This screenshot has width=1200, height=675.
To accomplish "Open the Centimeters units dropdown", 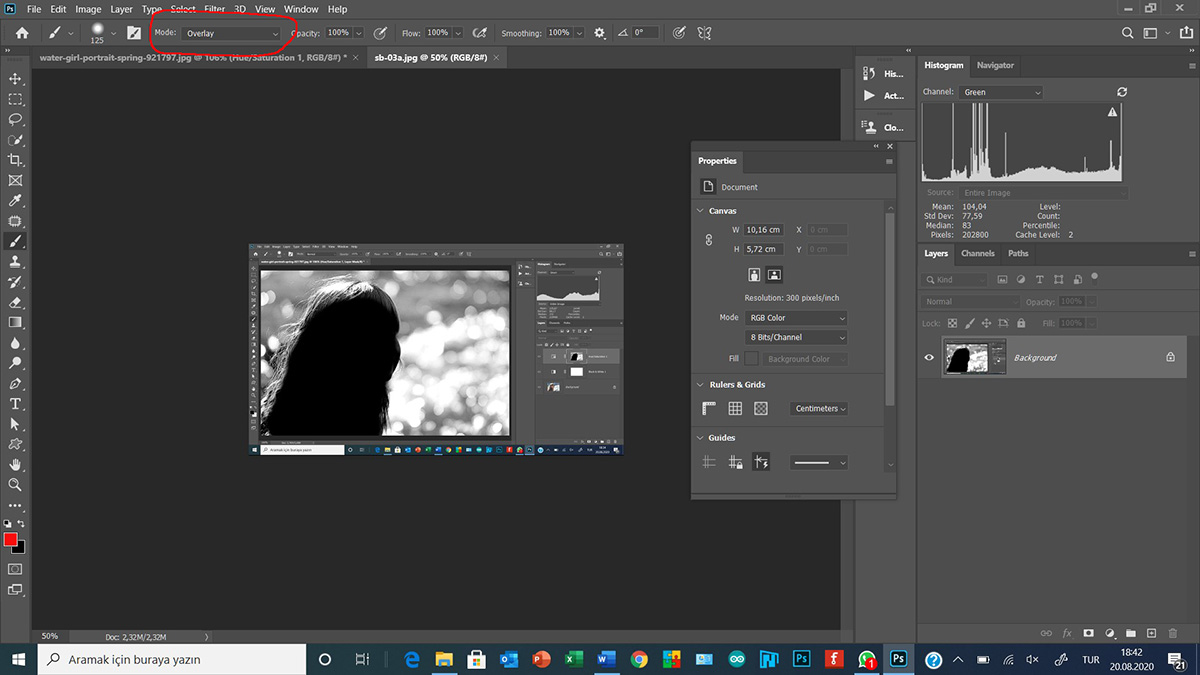I will click(820, 408).
